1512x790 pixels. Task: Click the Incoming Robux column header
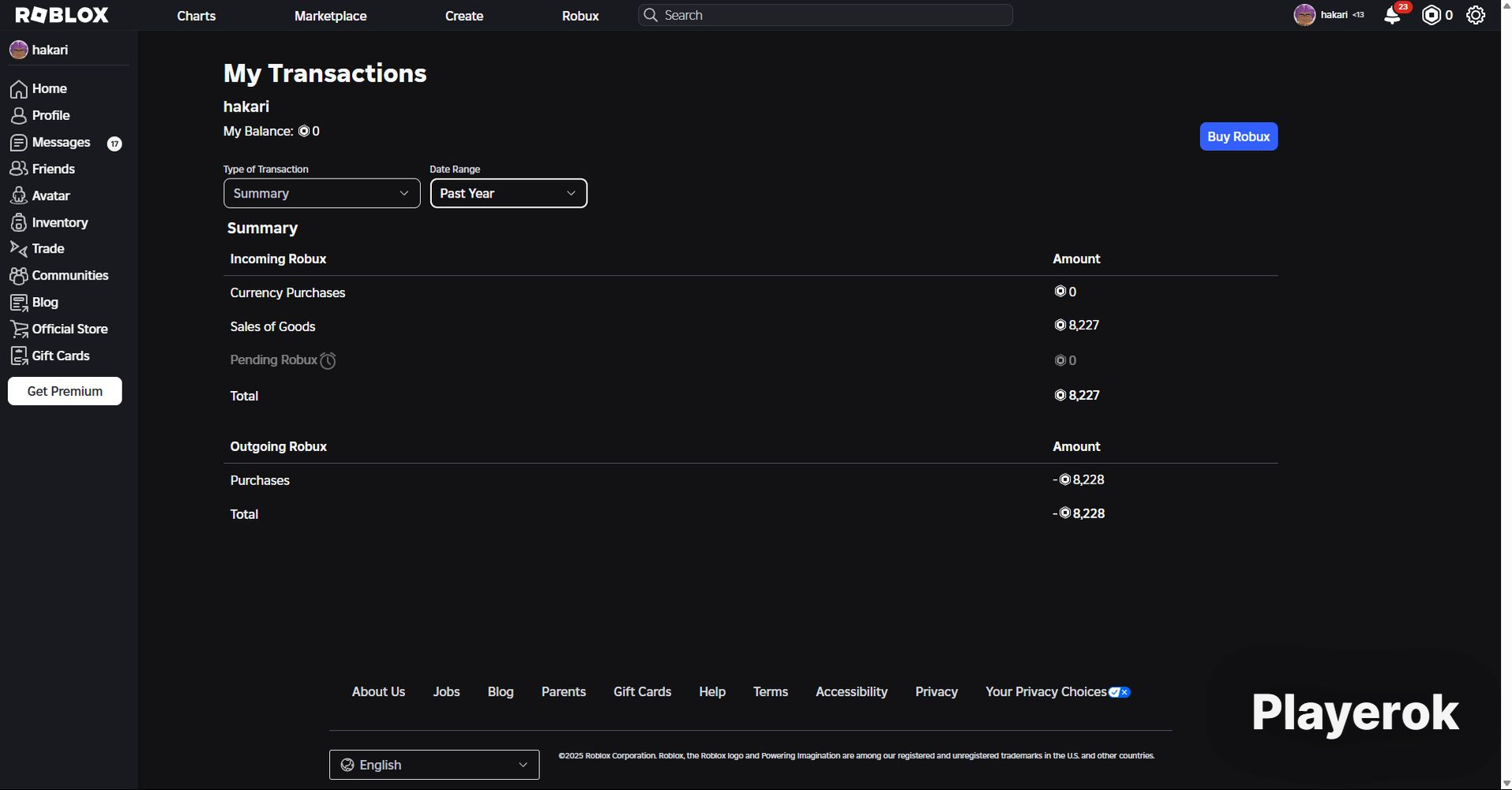(x=278, y=259)
